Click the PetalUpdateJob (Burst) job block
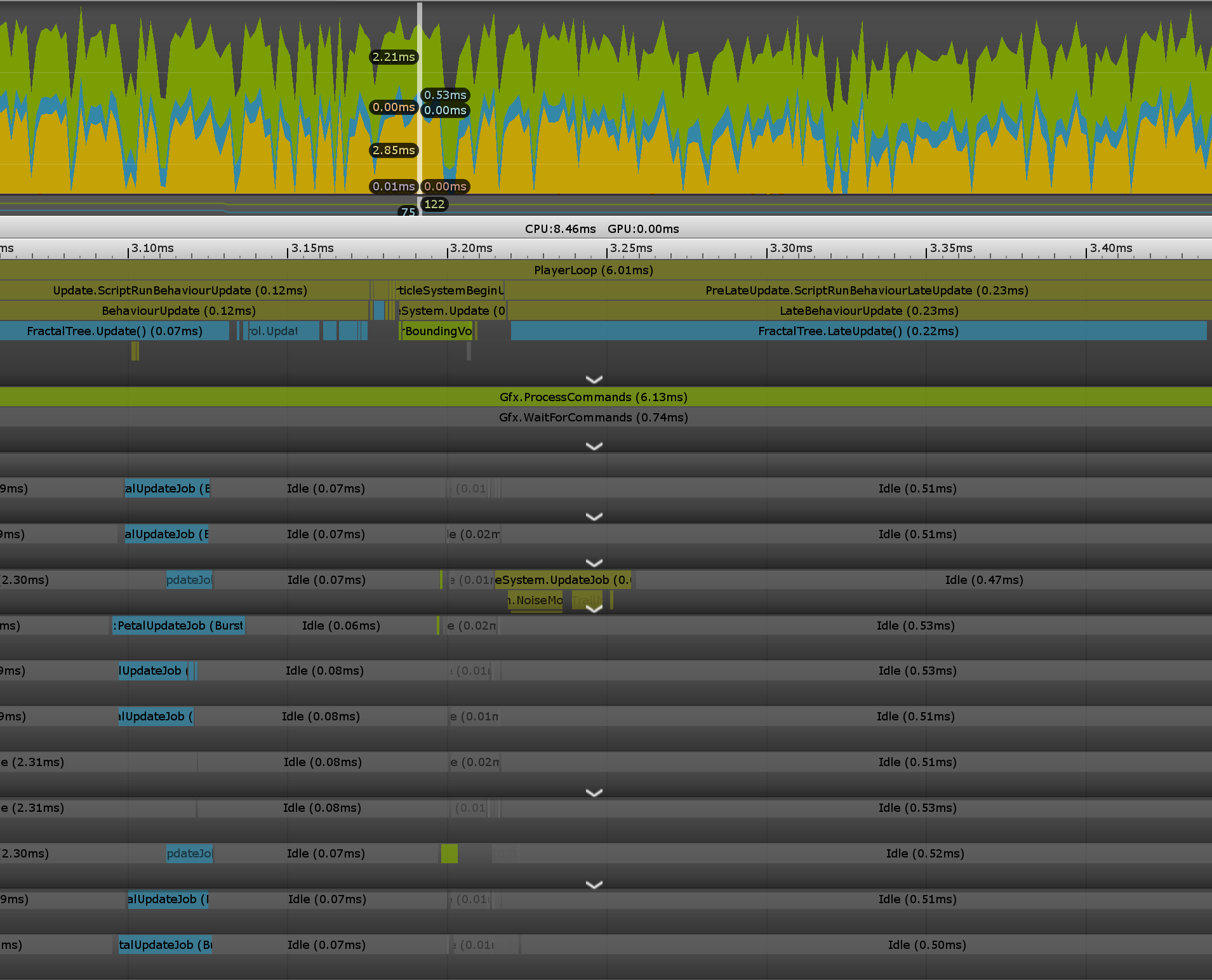Viewport: 1212px width, 980px height. pos(179,626)
